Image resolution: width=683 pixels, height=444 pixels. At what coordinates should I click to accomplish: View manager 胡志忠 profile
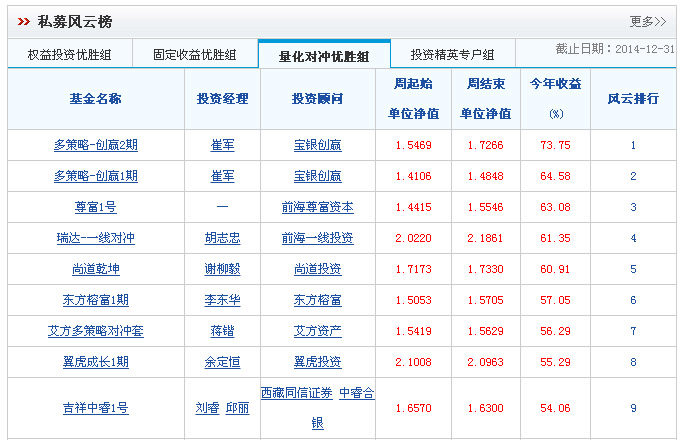[223, 238]
